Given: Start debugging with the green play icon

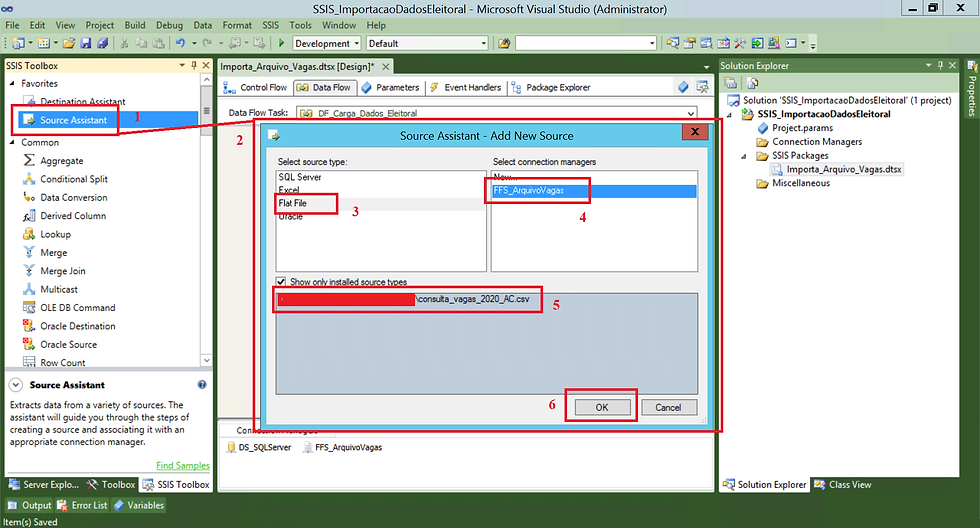Looking at the screenshot, I should click(281, 43).
